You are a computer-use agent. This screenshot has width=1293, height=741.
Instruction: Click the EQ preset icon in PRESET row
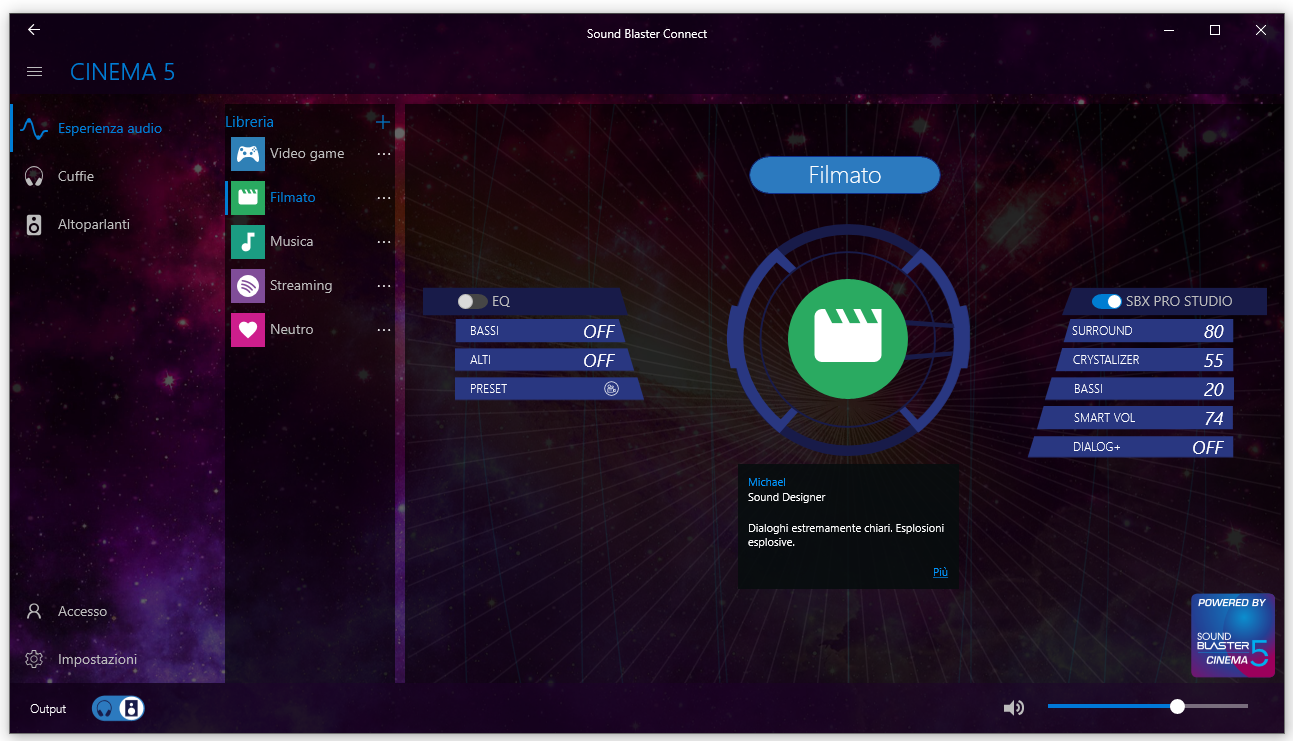pyautogui.click(x=612, y=389)
